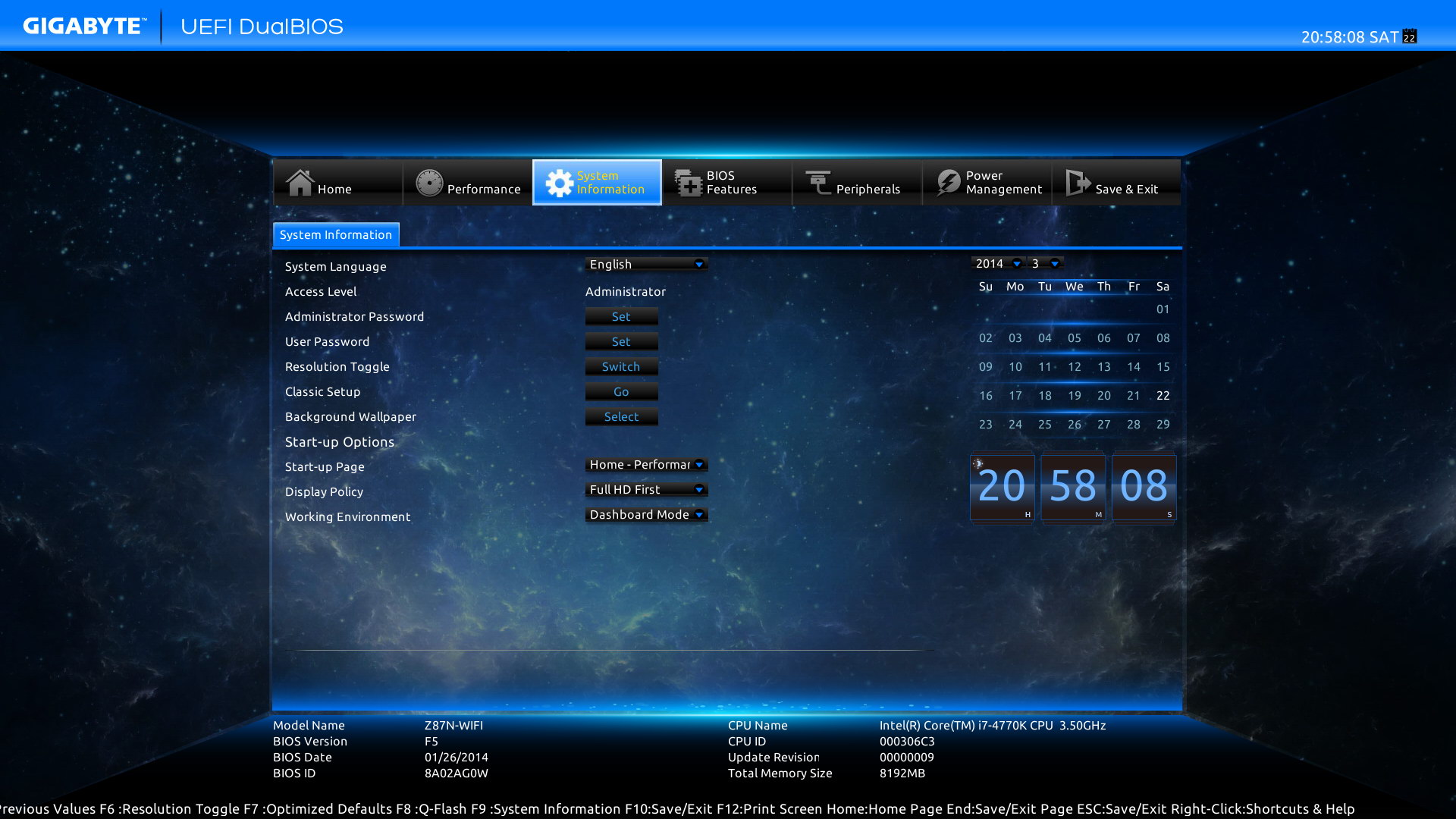Viewport: 1456px width, 819px height.
Task: Expand the Display Policy dropdown
Action: pyautogui.click(x=646, y=489)
